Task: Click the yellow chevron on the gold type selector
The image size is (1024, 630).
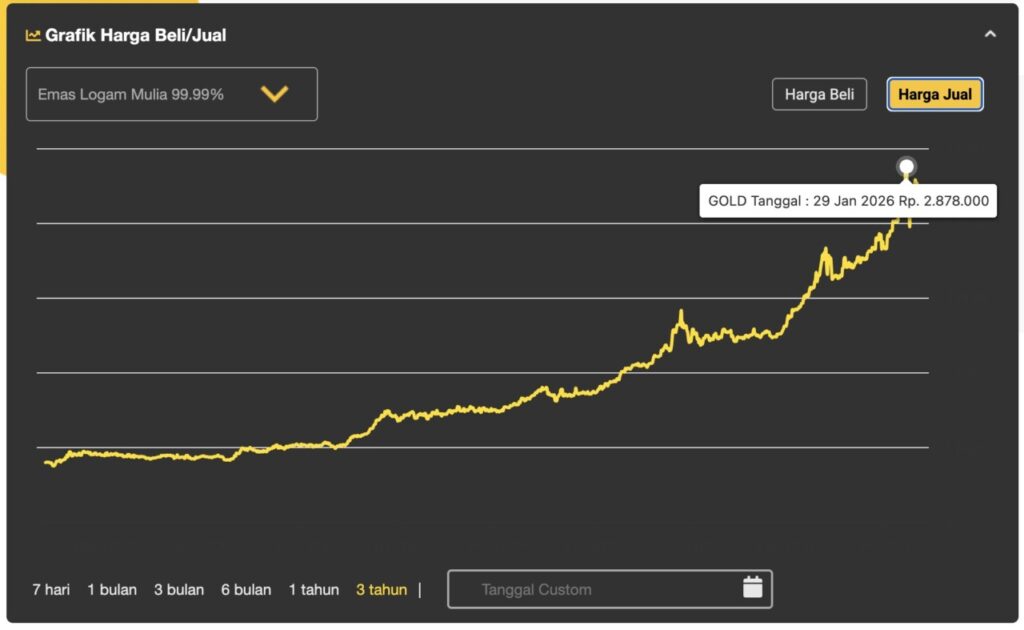Action: pos(276,94)
